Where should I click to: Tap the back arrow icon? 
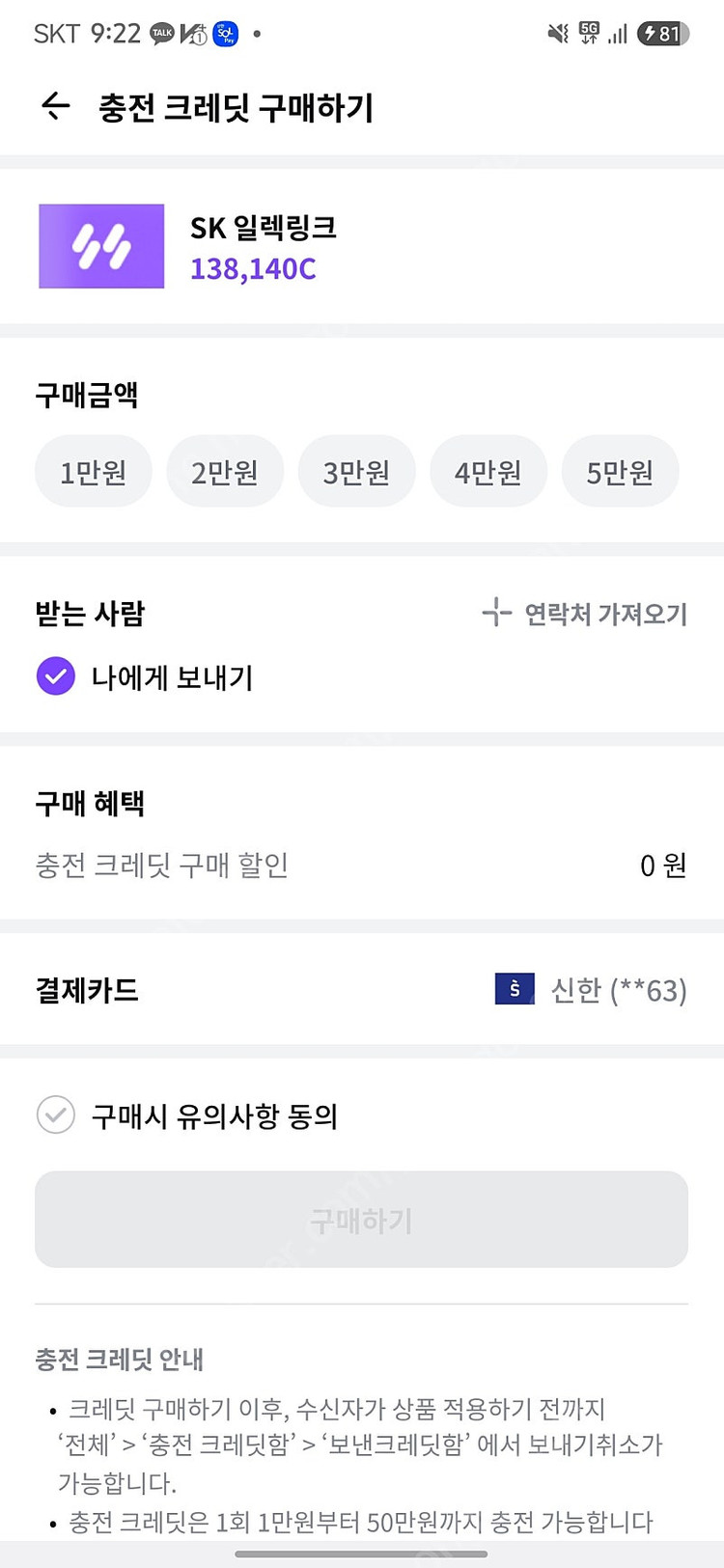point(56,106)
